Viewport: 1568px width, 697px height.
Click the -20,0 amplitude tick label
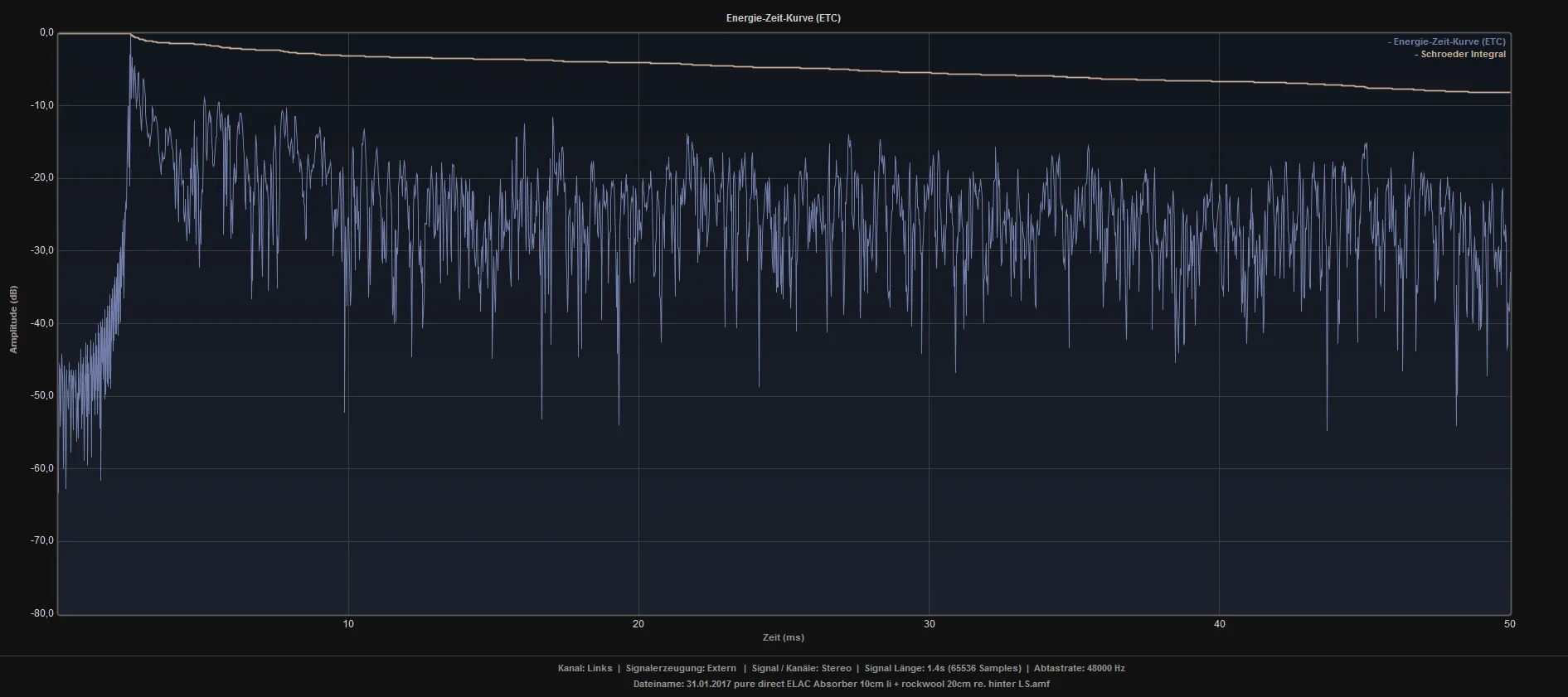41,177
